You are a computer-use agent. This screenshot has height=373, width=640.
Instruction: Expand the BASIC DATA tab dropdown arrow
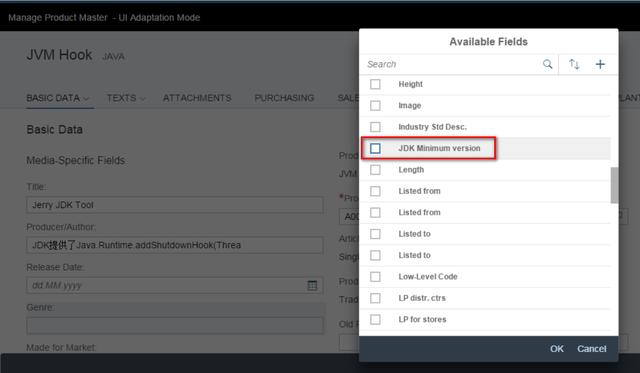click(86, 99)
